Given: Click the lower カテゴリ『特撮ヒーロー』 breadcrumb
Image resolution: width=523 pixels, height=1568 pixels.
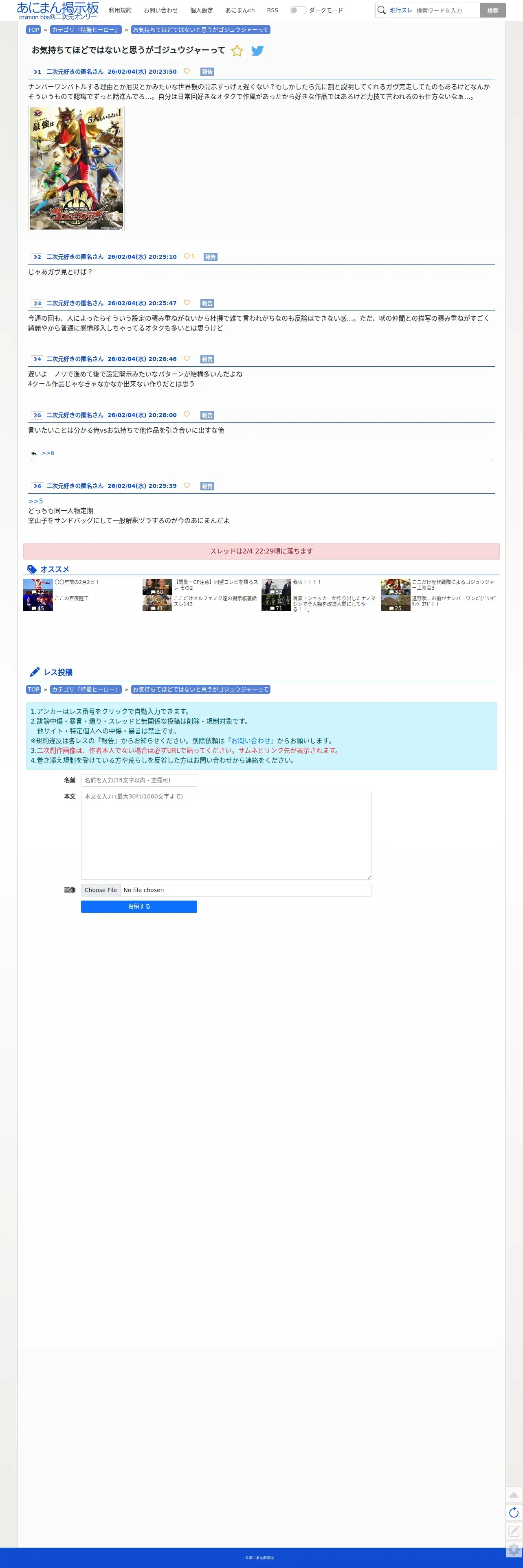Looking at the screenshot, I should tap(86, 690).
